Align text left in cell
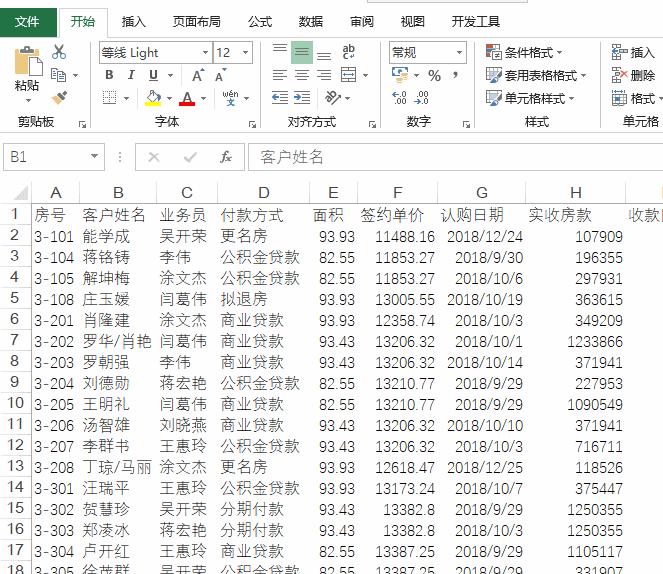 tap(279, 75)
